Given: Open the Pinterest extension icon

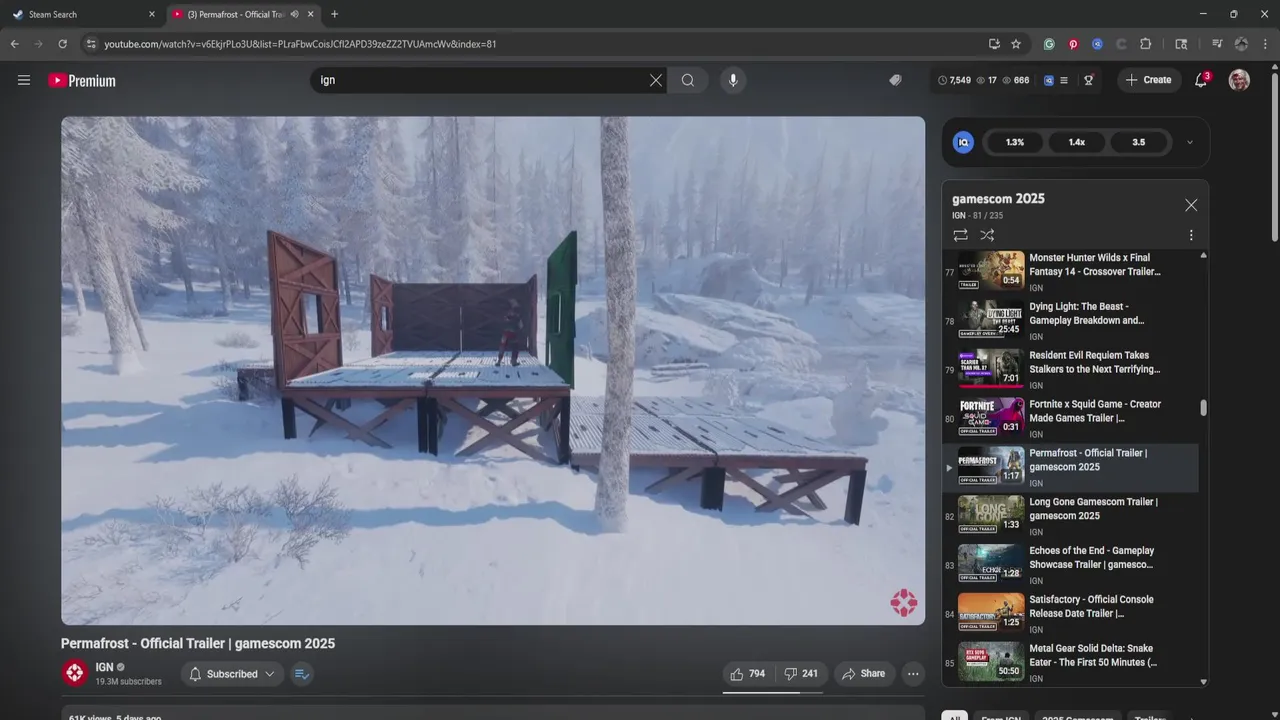Looking at the screenshot, I should (1073, 44).
